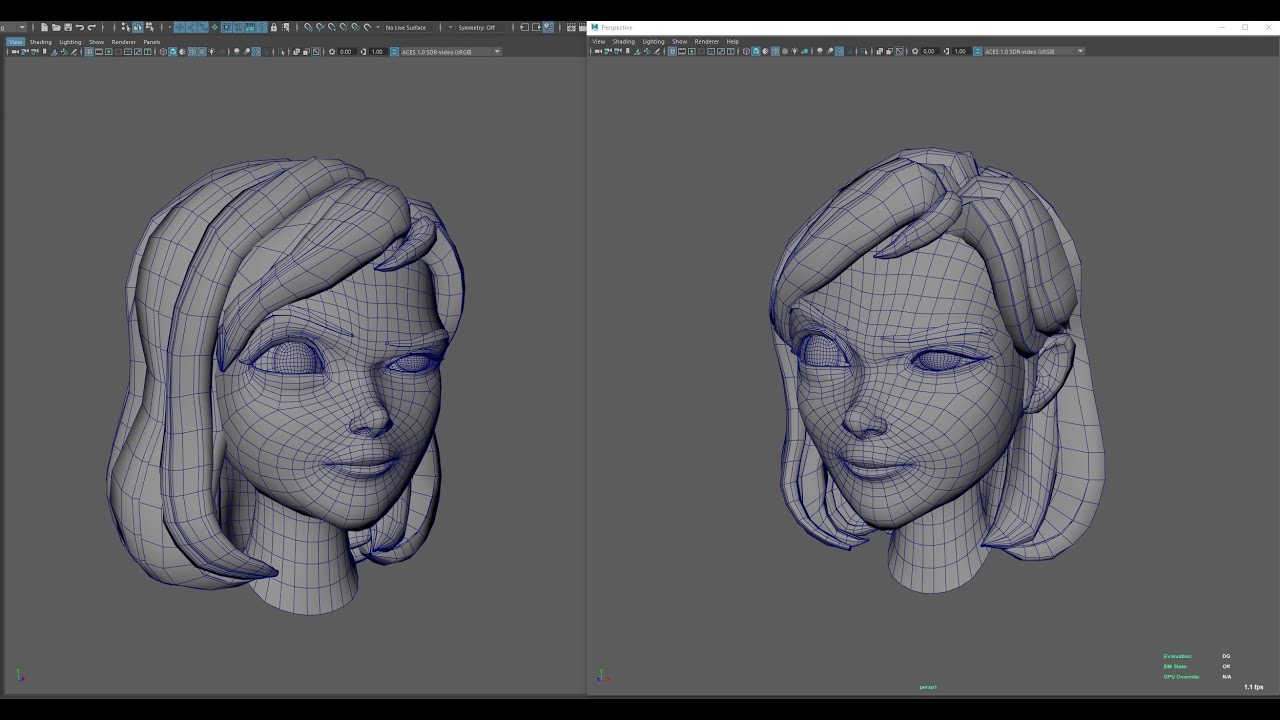Toggle the grid icon in Perspective window toolbar
Screen dimensions: 1280x720
click(672, 51)
